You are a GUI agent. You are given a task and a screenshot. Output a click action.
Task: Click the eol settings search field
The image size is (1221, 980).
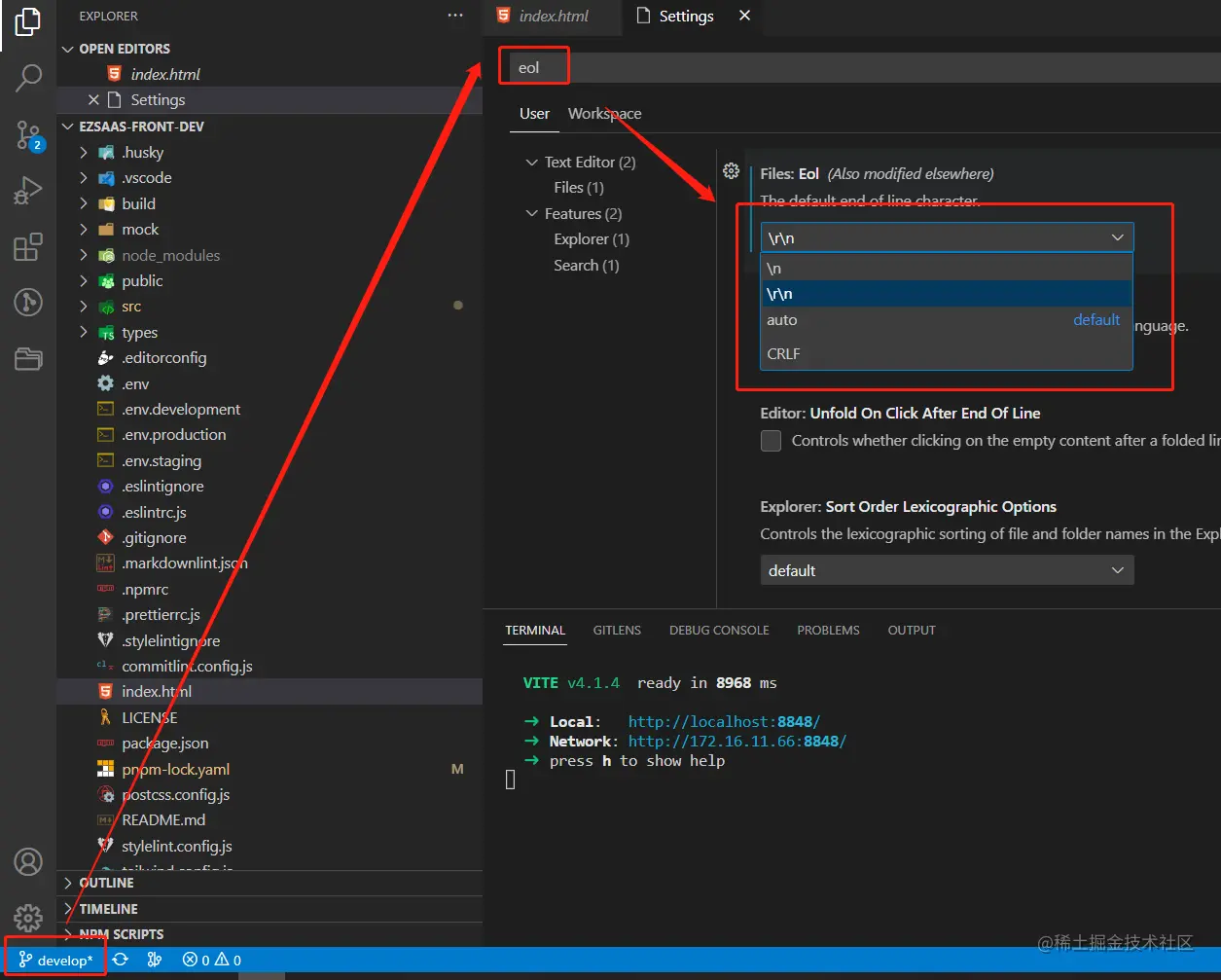point(533,66)
